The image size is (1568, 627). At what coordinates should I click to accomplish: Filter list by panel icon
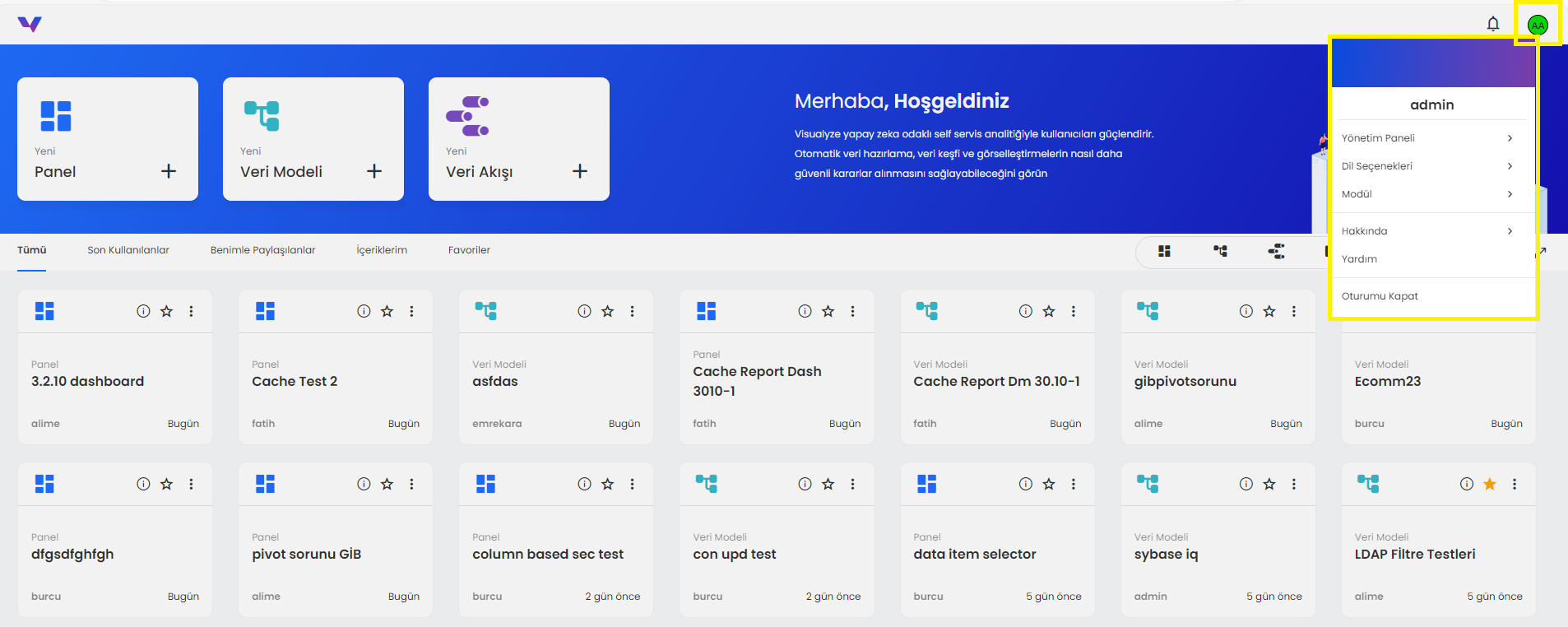pyautogui.click(x=1164, y=251)
